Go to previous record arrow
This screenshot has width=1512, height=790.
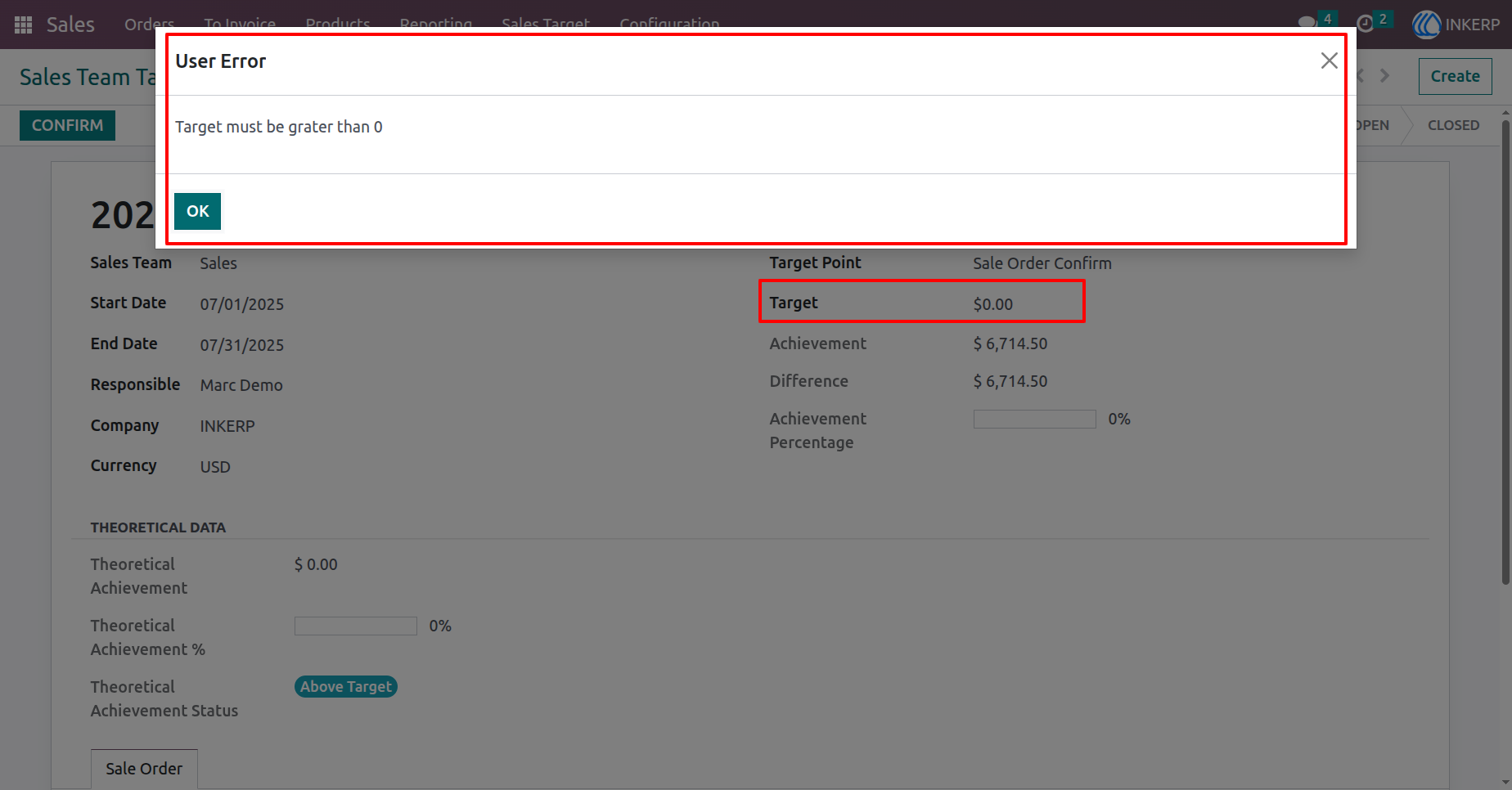pyautogui.click(x=1361, y=76)
